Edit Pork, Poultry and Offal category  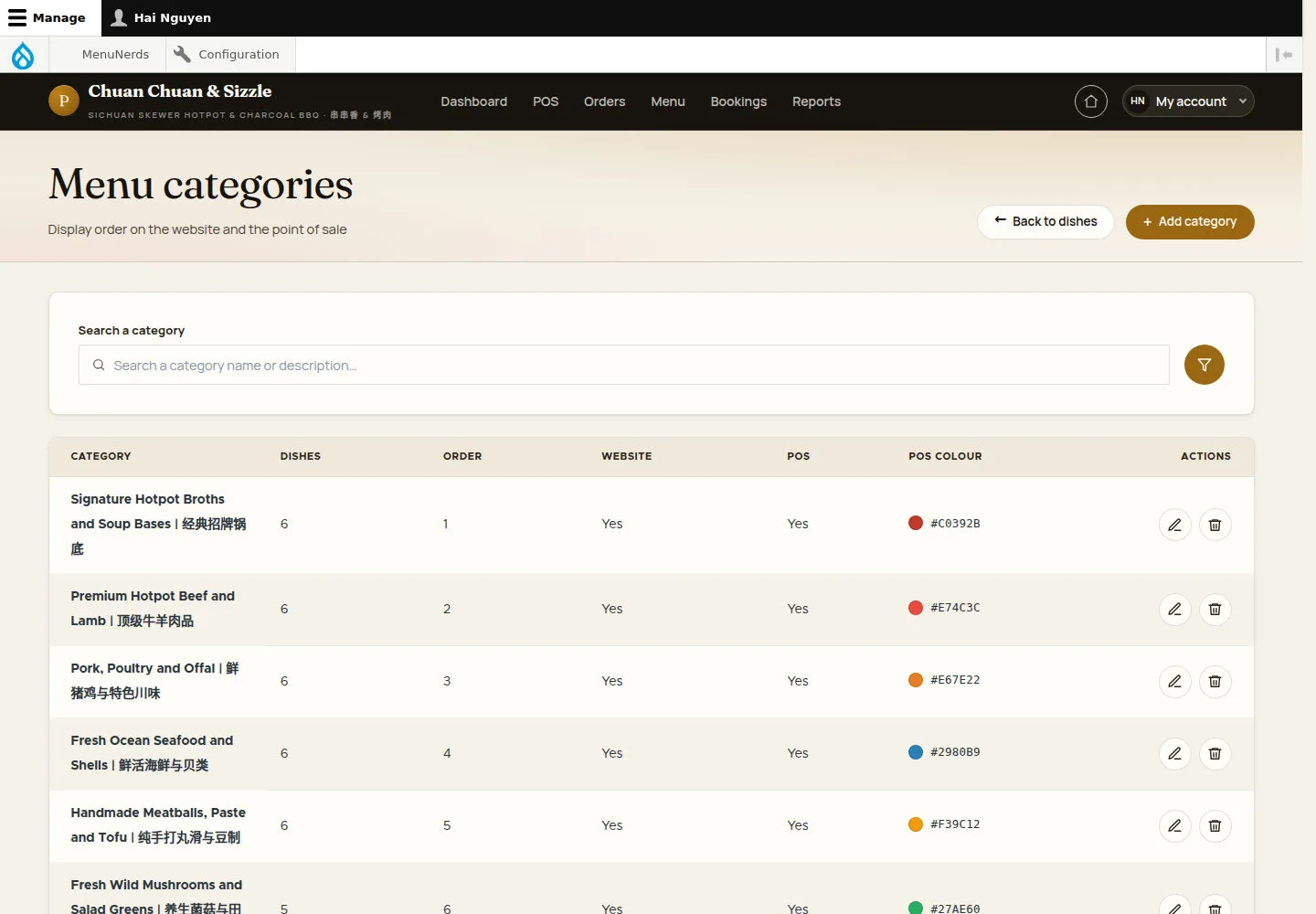click(1175, 681)
